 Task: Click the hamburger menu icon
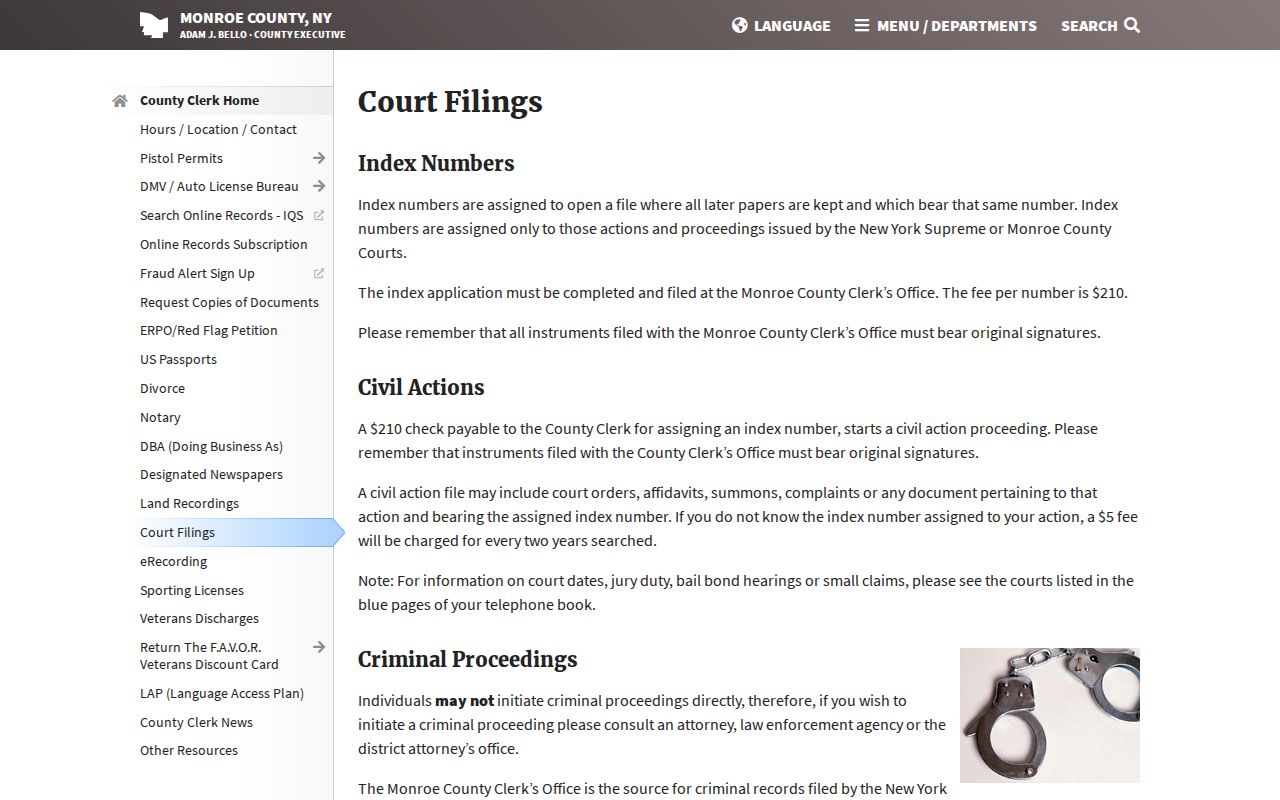pos(862,25)
